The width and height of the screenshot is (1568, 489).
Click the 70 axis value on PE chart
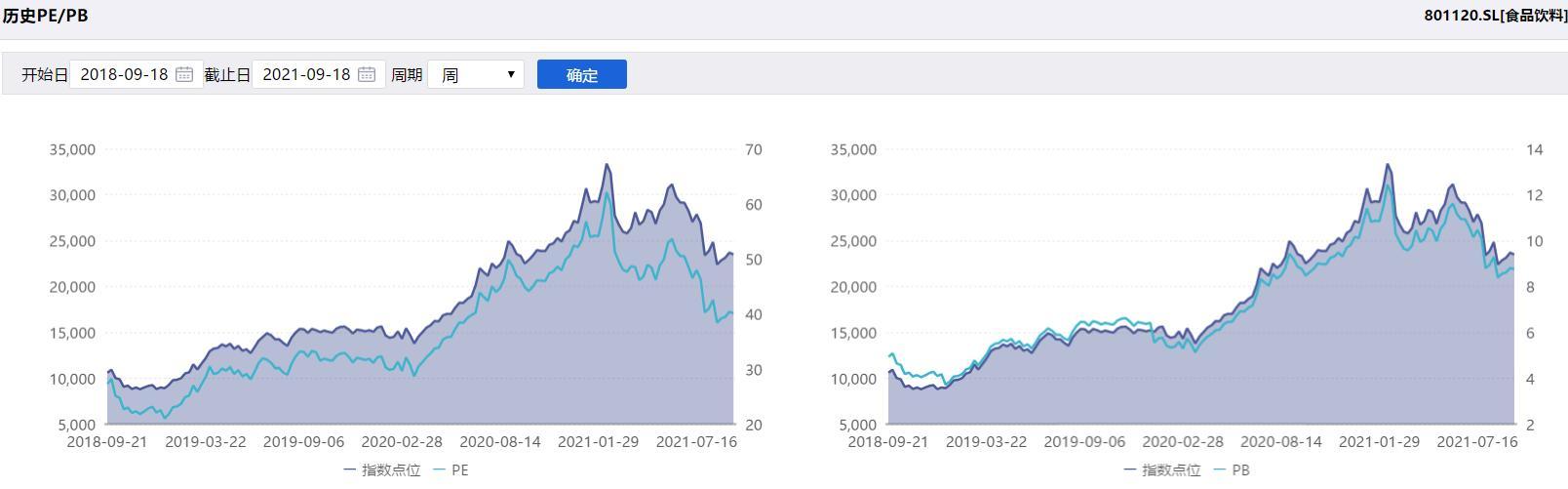[753, 149]
